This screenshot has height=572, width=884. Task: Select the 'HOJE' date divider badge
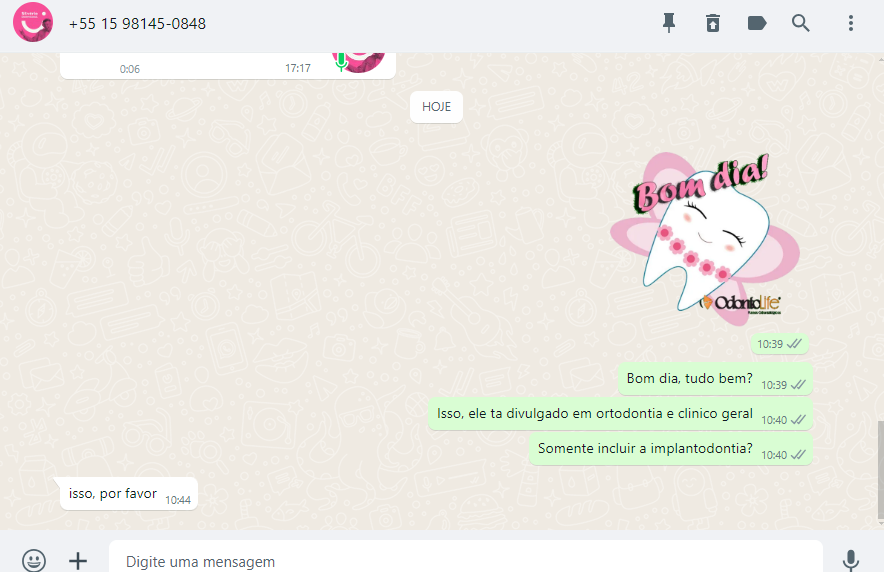(x=436, y=107)
